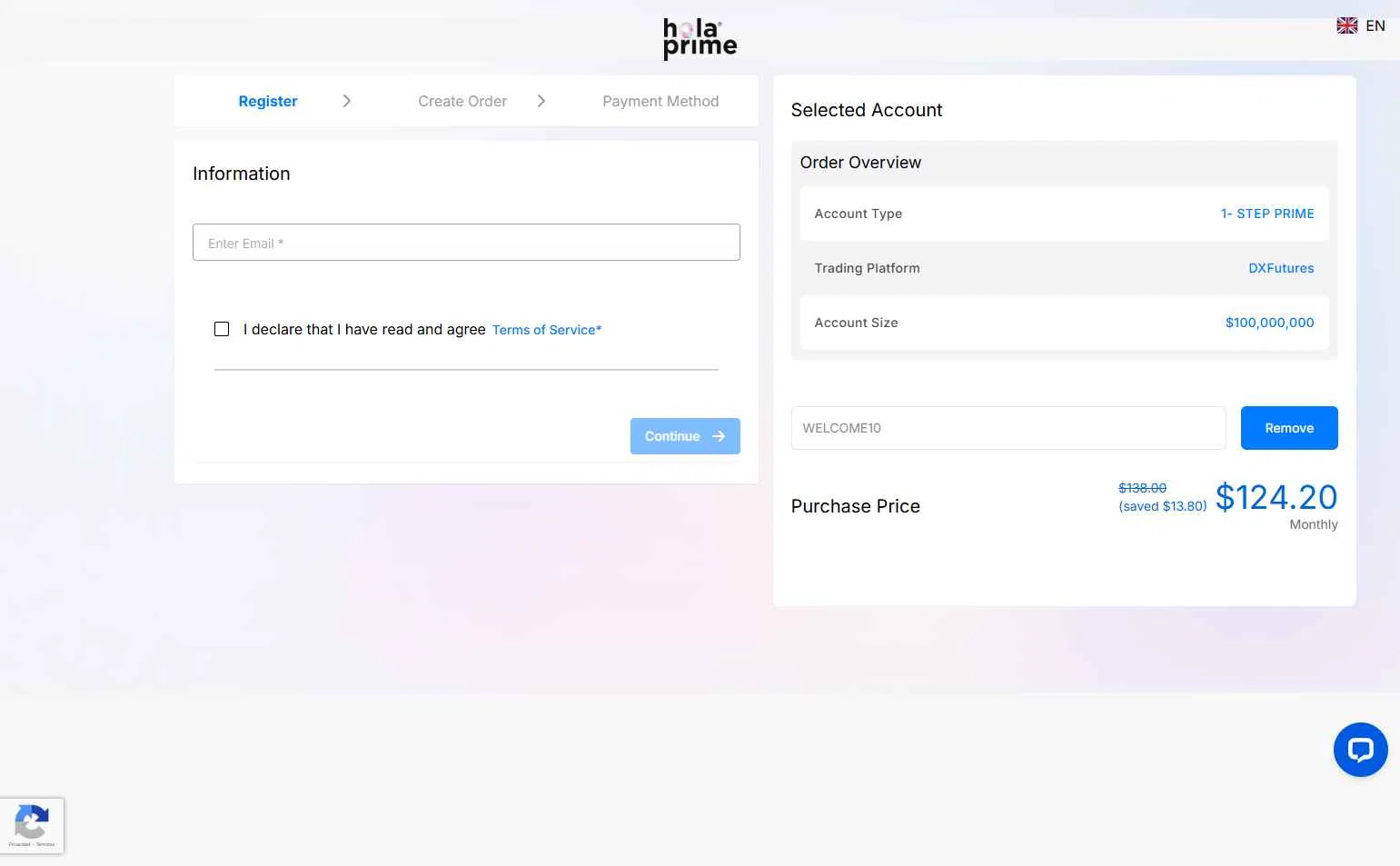
Task: Tick the Terms of Service agreement checkbox
Action: (222, 329)
